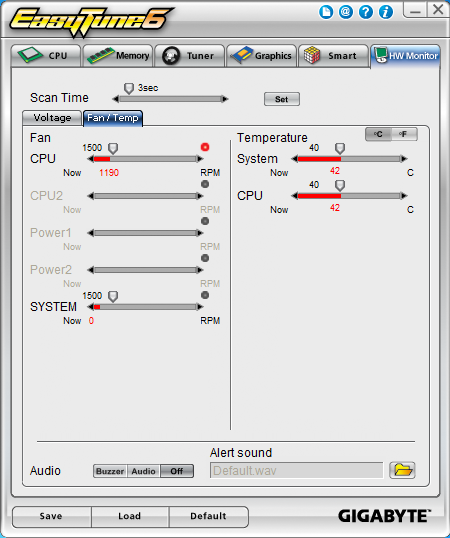Browse alert sound with folder icon
The width and height of the screenshot is (450, 538).
(x=402, y=470)
